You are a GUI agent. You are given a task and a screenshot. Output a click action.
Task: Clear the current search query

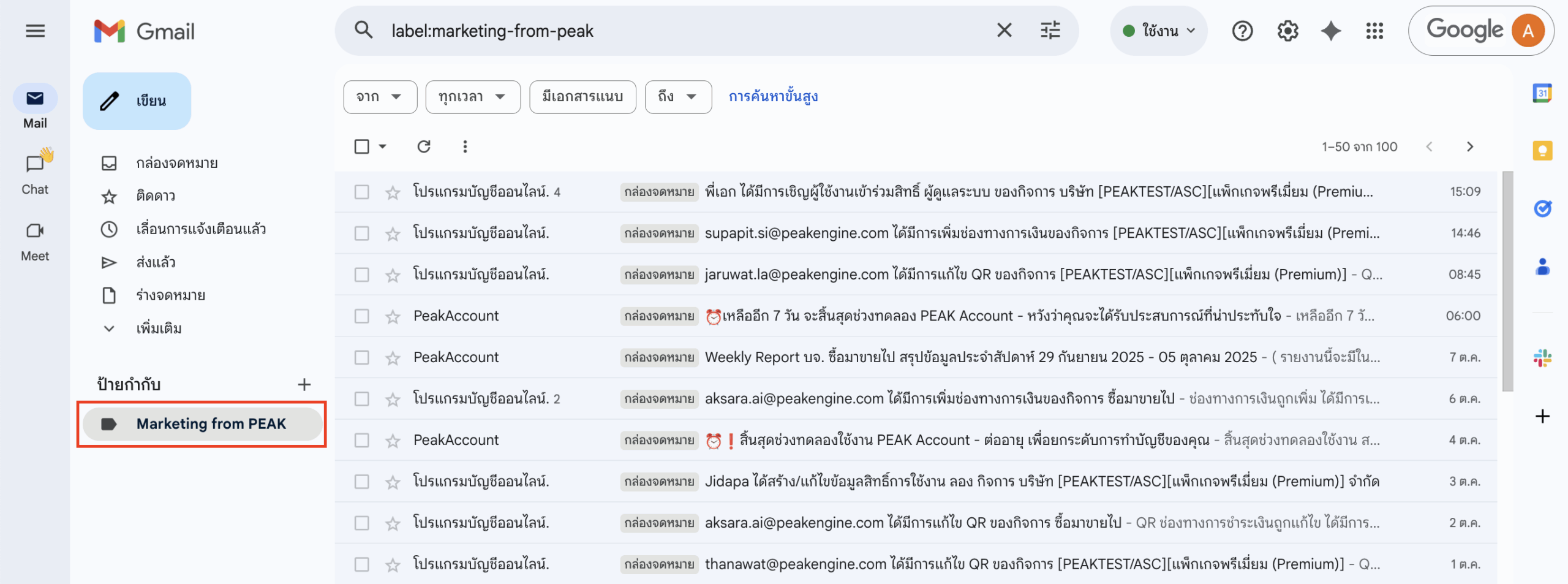(1003, 30)
